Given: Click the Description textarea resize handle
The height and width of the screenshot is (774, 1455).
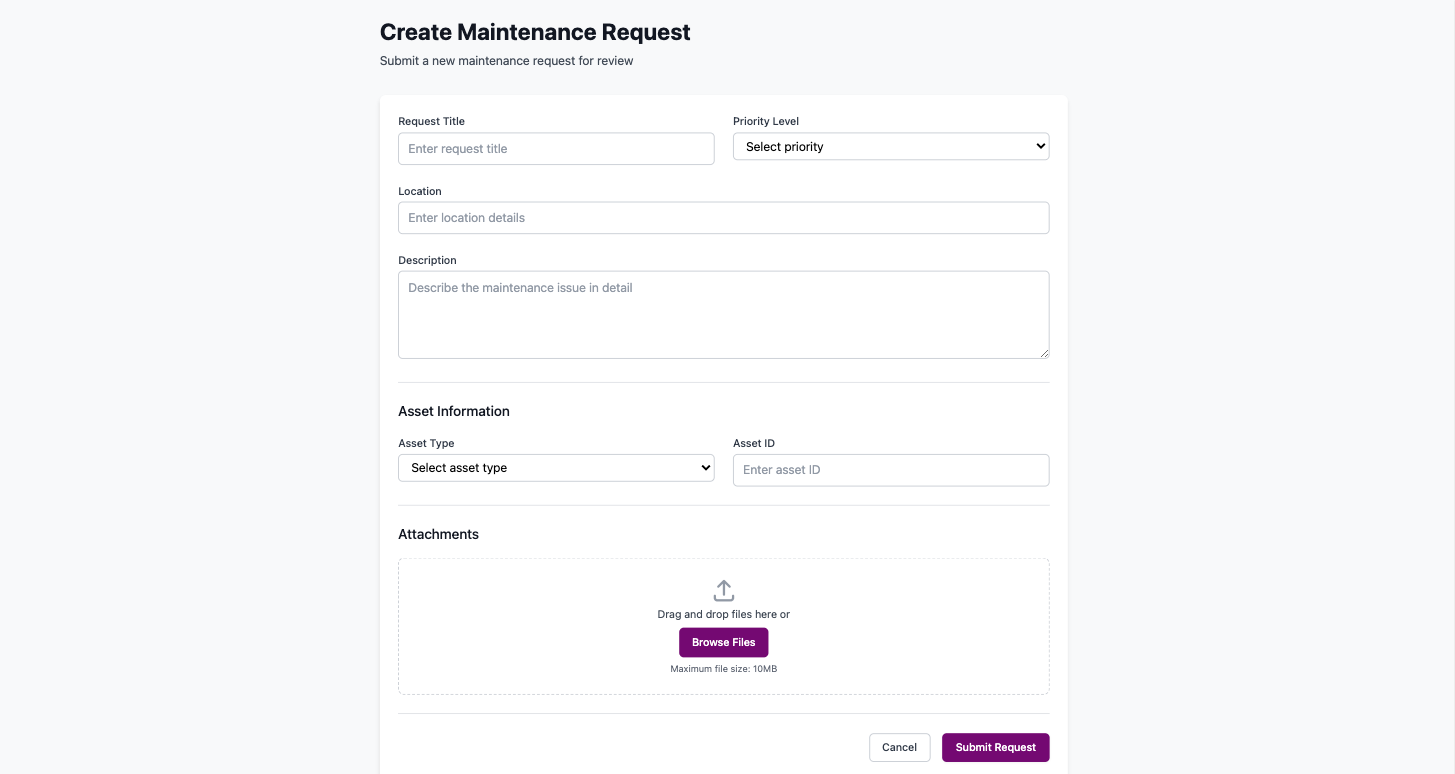Looking at the screenshot, I should (x=1045, y=354).
